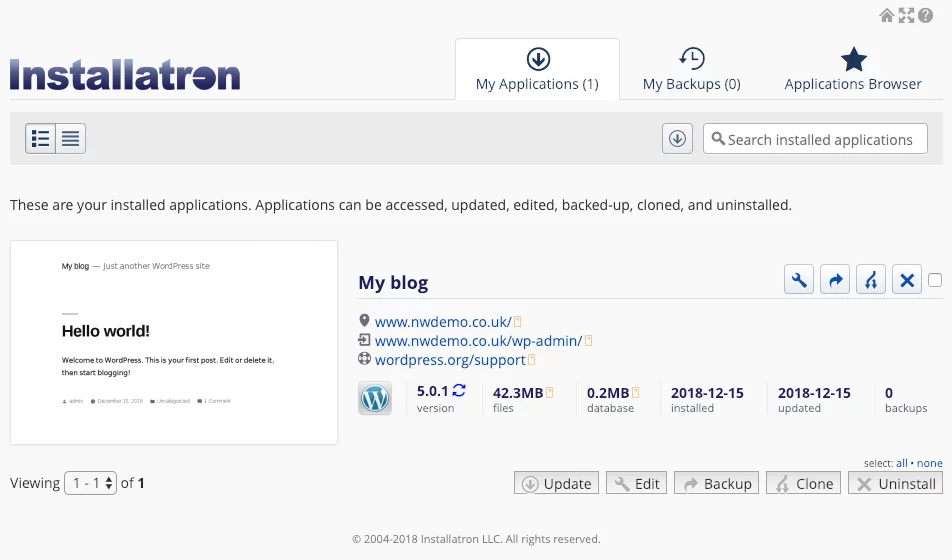This screenshot has height=560, width=952.
Task: Open the external icon beside the wp-admin link
Action: (x=588, y=341)
